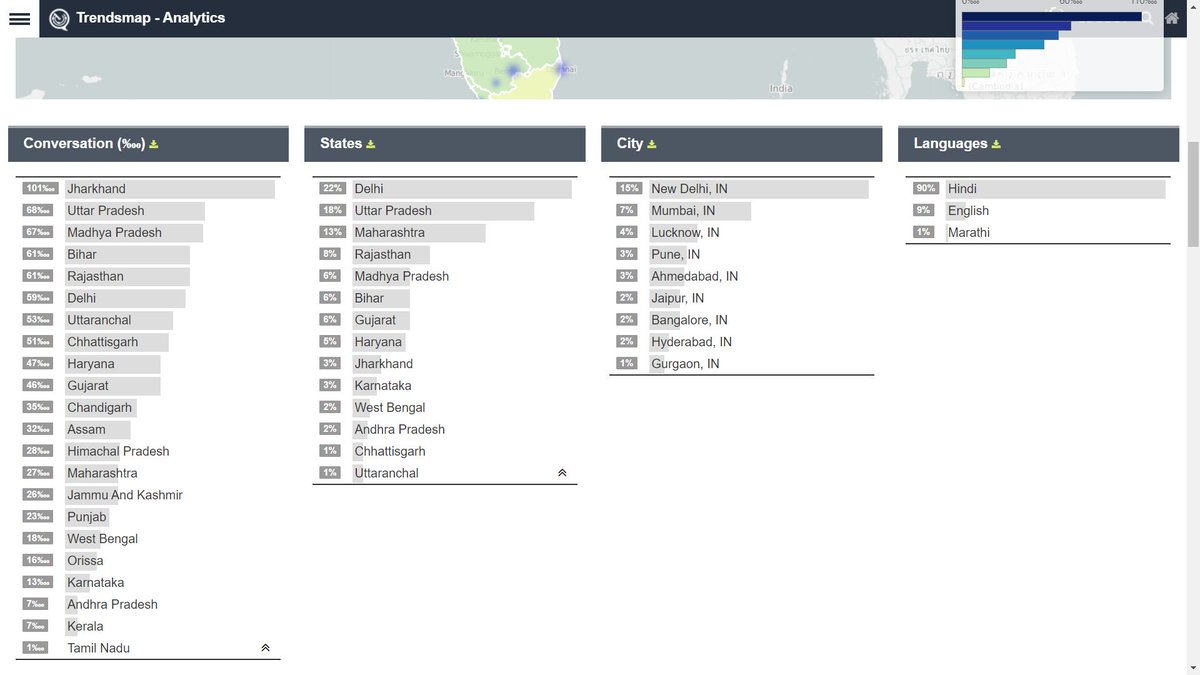Viewport: 1200px width, 675px height.
Task: Click Jharkhand in the Conversation panel
Action: pos(96,188)
